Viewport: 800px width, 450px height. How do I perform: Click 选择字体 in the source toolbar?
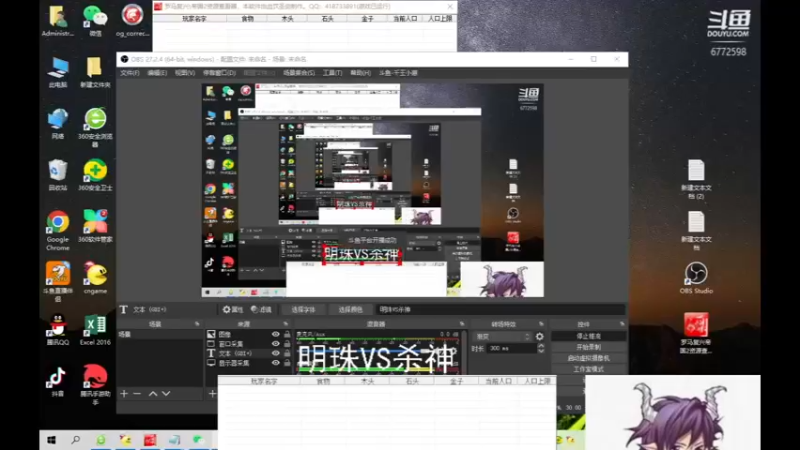pos(303,310)
